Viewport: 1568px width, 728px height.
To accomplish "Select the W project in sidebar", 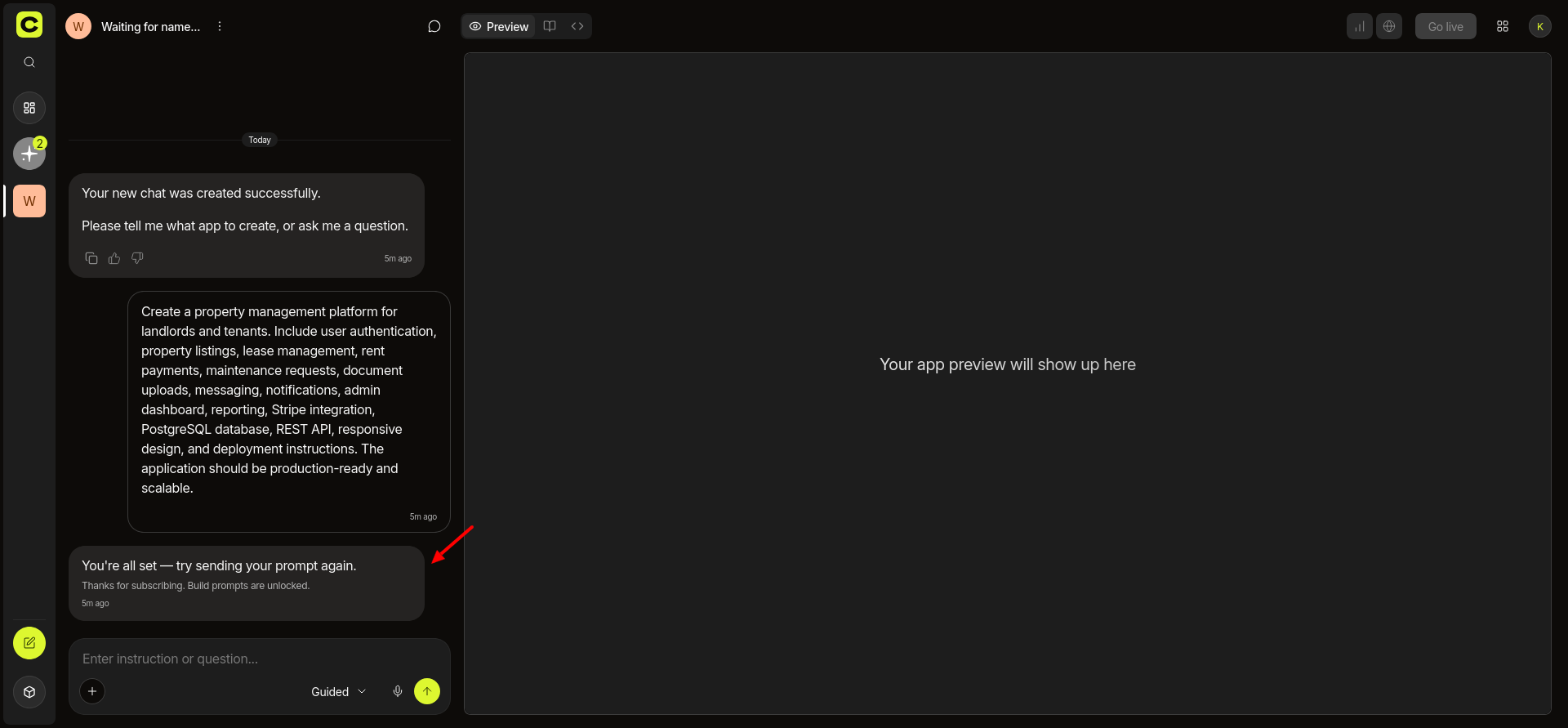I will [29, 201].
